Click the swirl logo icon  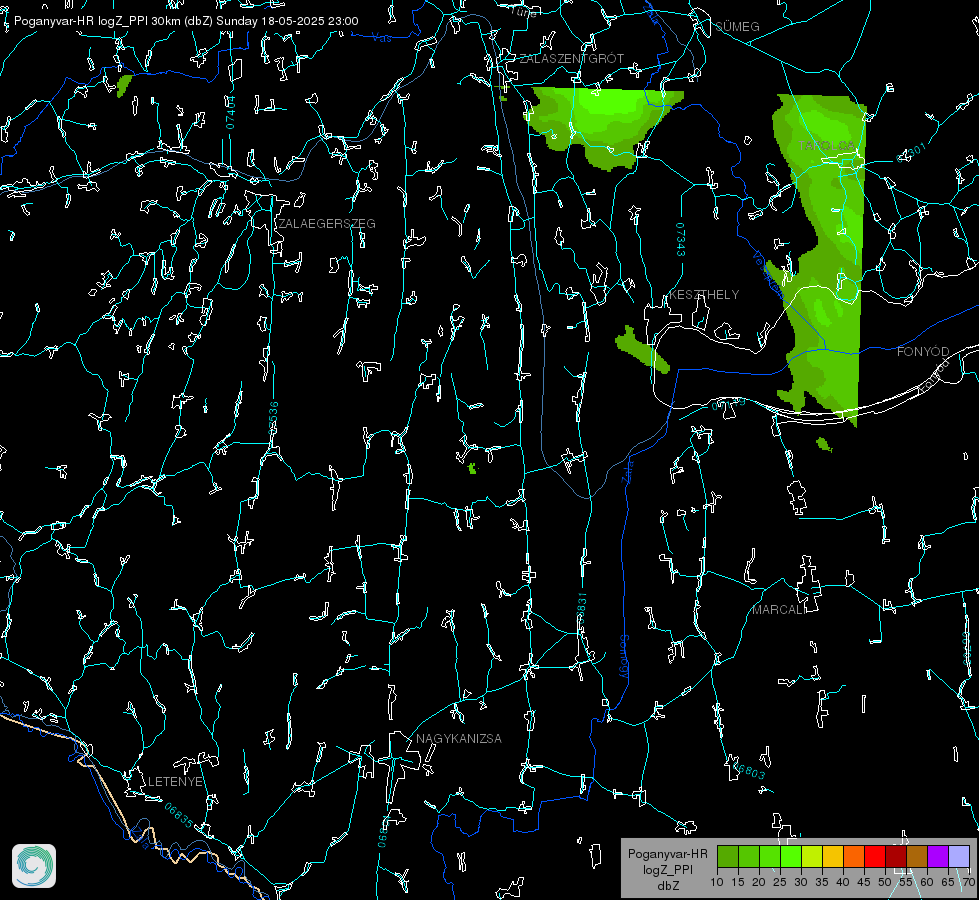[x=34, y=866]
